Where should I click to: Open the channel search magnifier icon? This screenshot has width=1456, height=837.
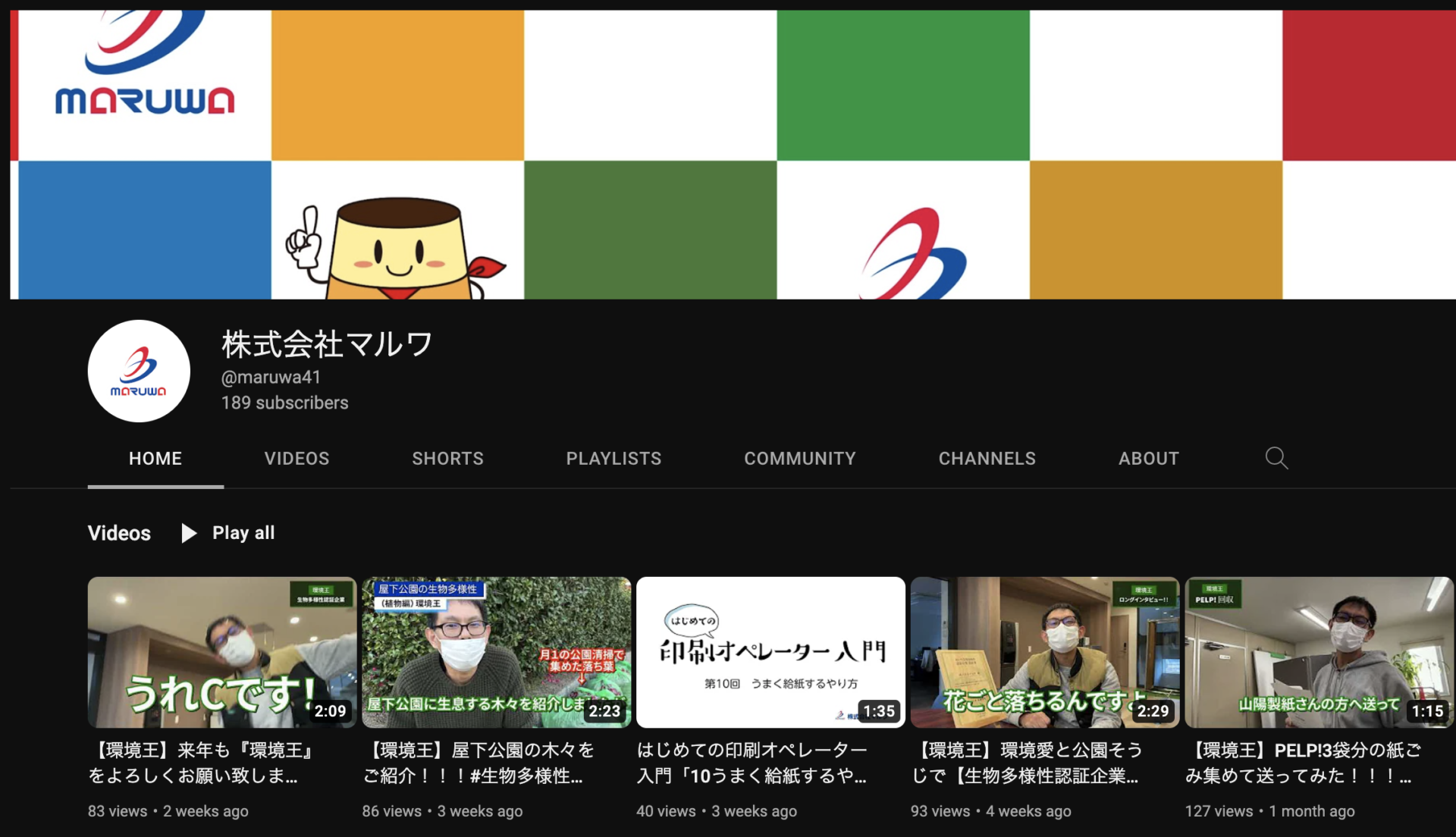tap(1276, 458)
